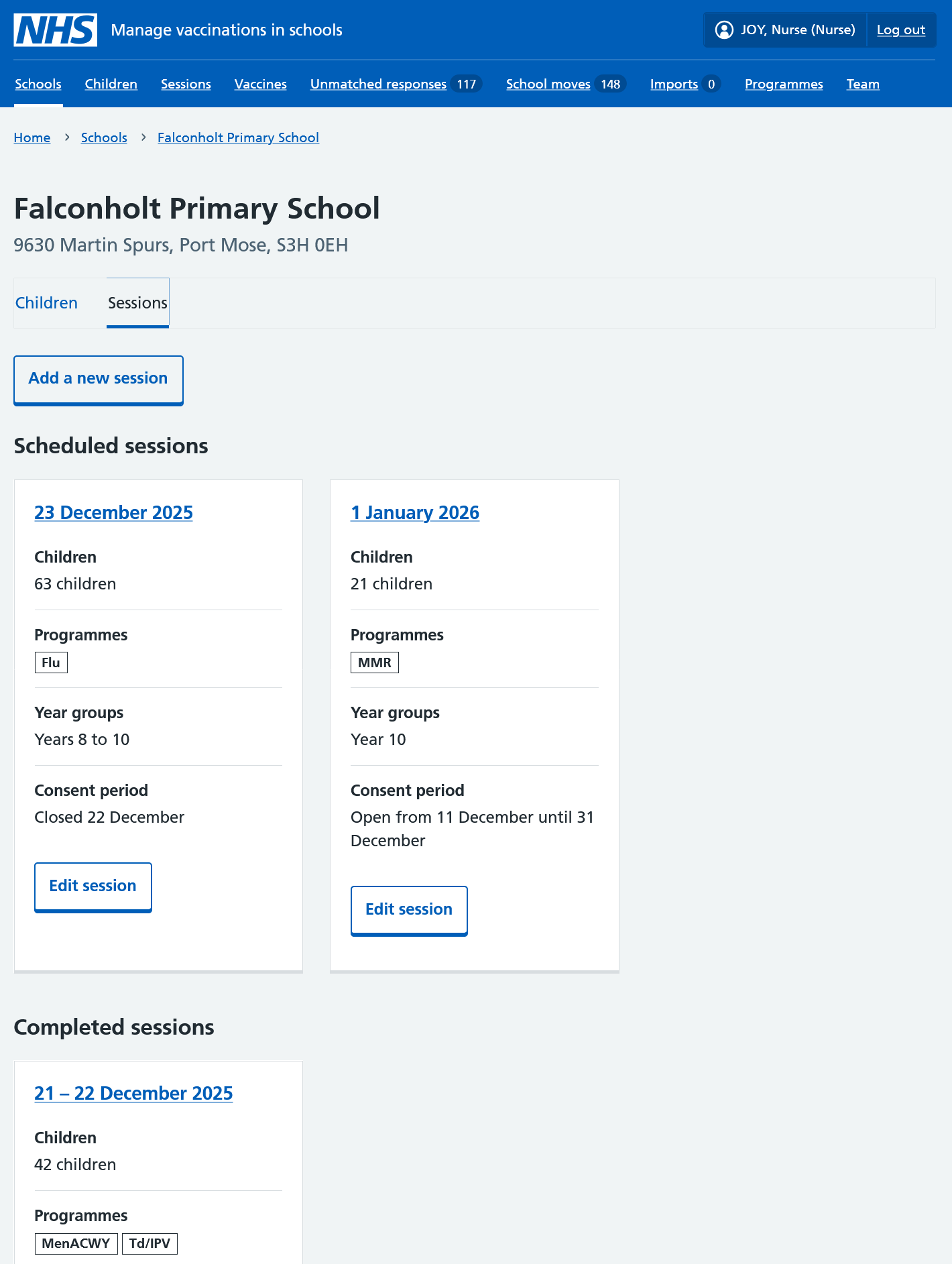Screen dimensions: 952x1264
Task: Select the Sessions tab
Action: pos(137,302)
